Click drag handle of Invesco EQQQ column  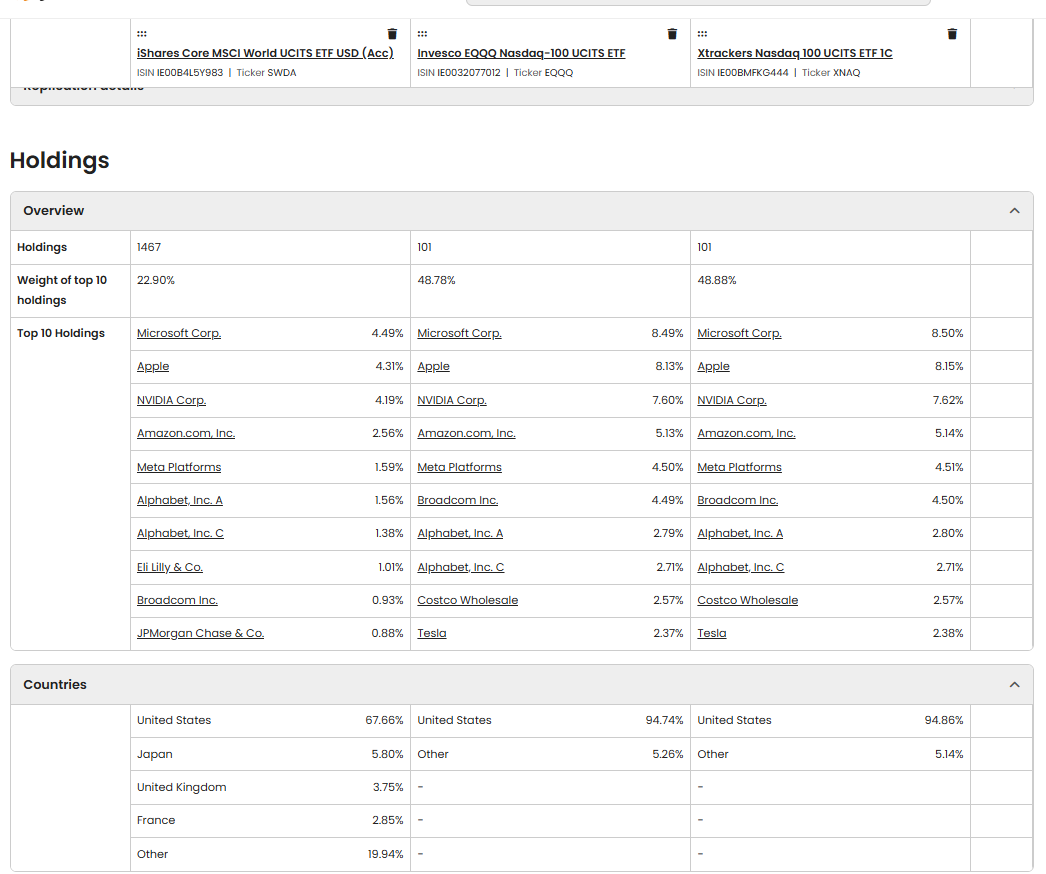click(422, 33)
